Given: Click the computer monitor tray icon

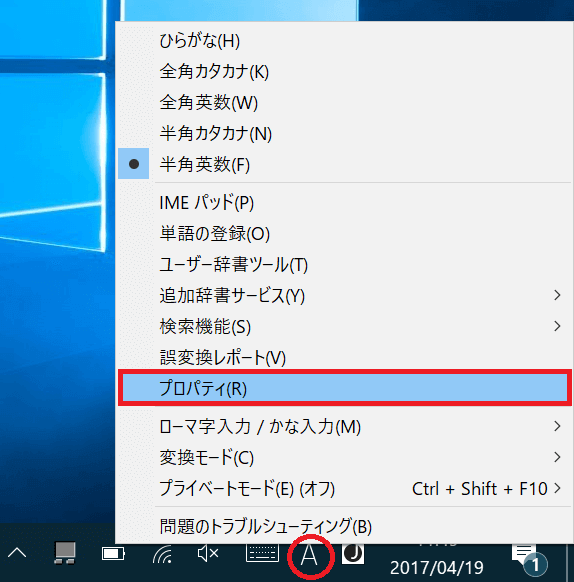Looking at the screenshot, I should (65, 553).
